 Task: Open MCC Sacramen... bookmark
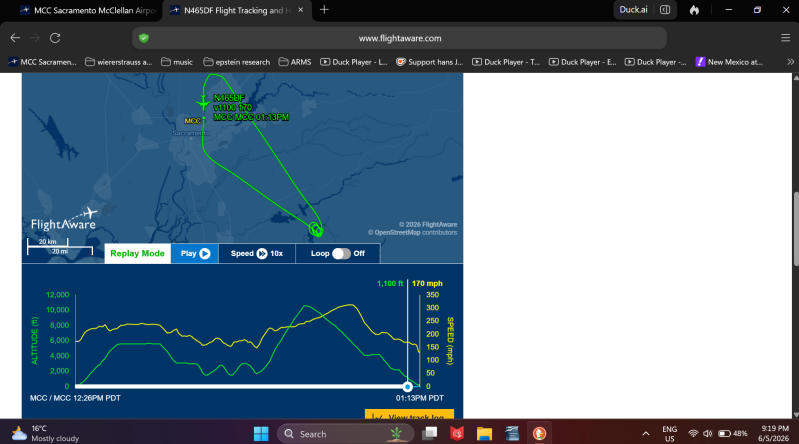pos(43,62)
